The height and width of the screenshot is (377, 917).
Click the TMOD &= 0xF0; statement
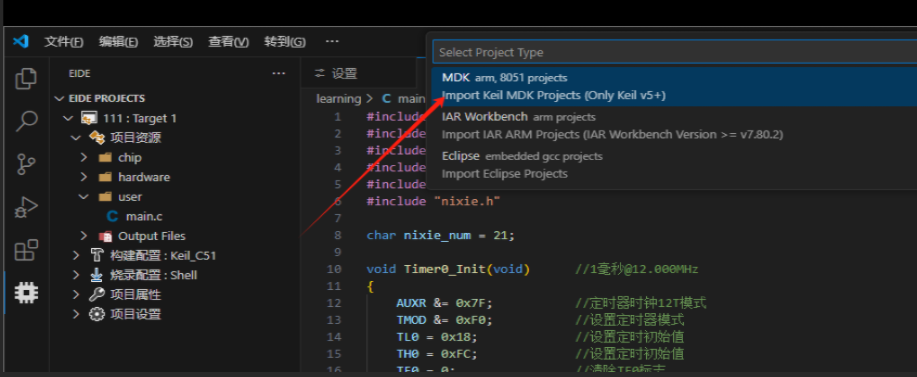pos(444,320)
